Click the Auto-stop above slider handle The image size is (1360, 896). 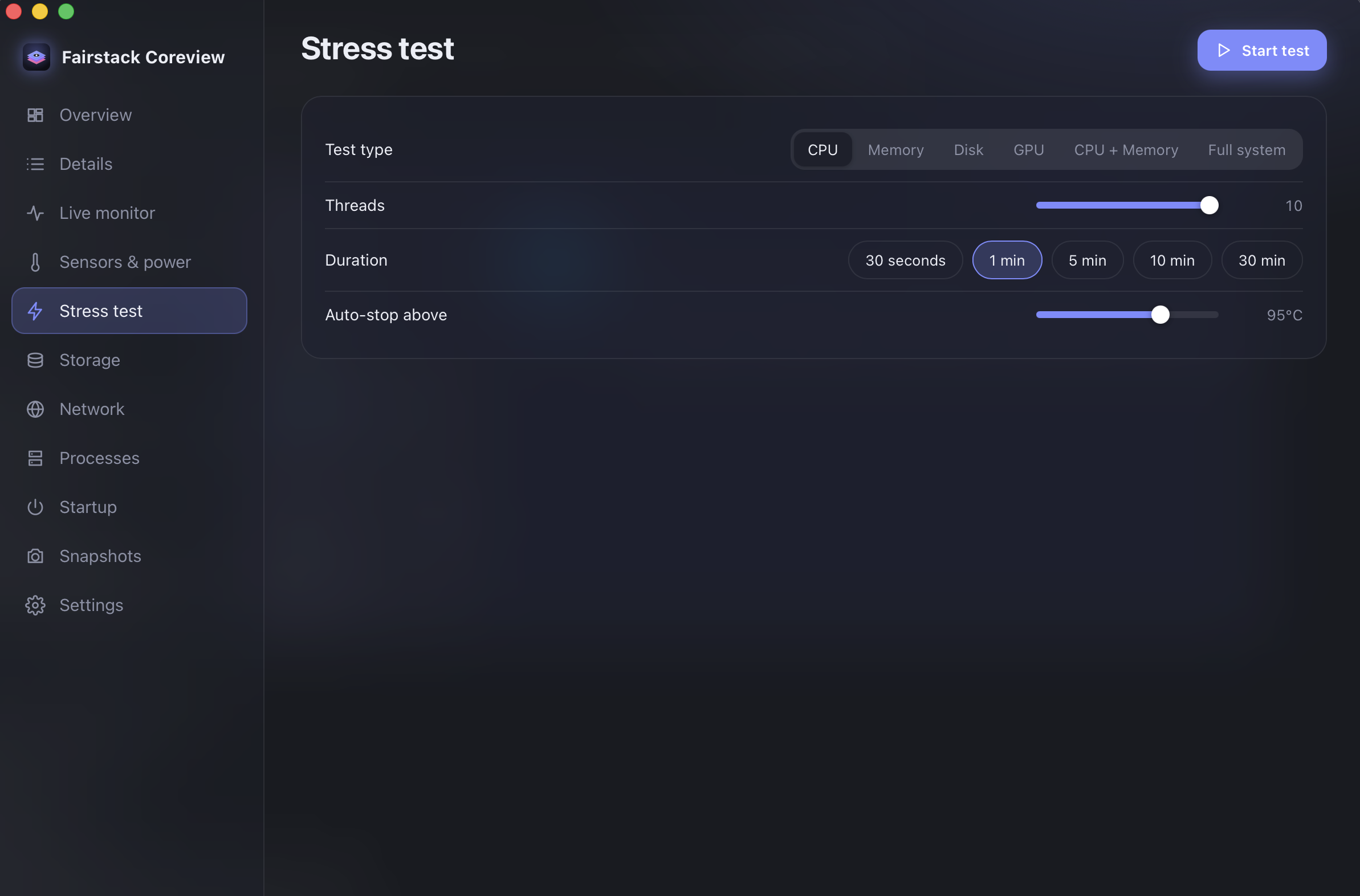(1160, 315)
